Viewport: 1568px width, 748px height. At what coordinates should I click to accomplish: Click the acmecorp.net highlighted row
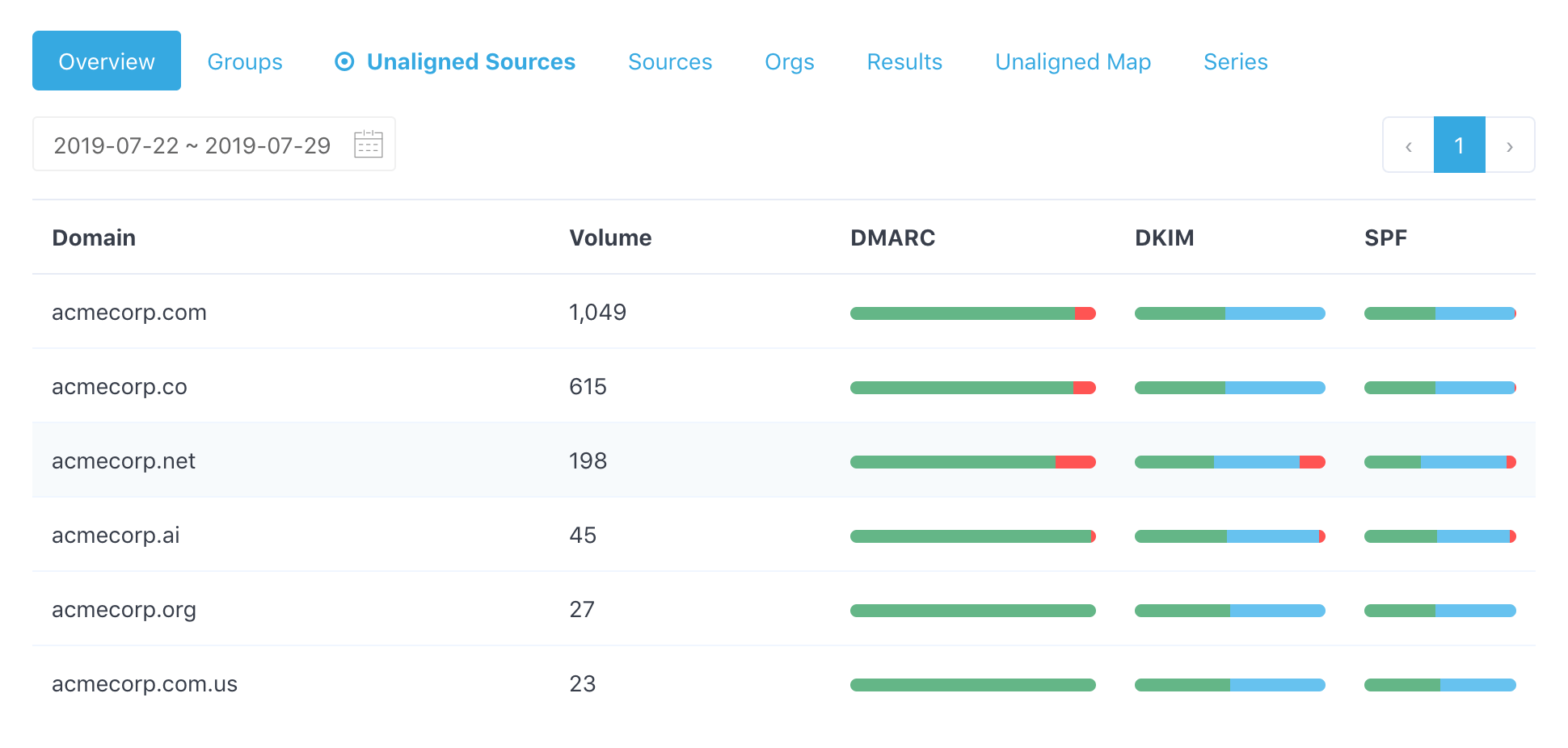(123, 460)
